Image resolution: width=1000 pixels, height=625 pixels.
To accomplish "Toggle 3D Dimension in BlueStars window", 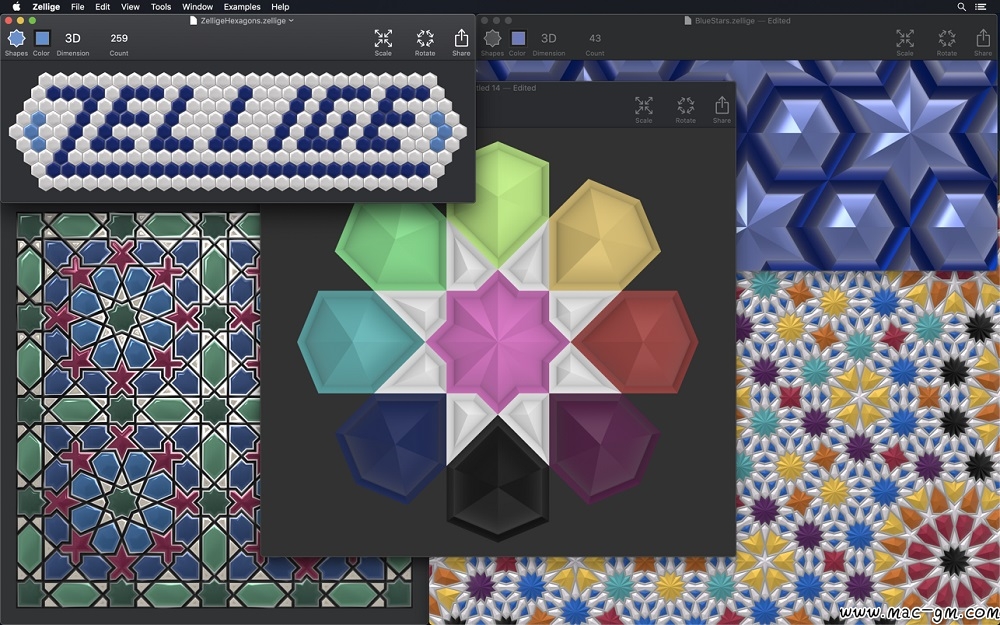I will (549, 39).
